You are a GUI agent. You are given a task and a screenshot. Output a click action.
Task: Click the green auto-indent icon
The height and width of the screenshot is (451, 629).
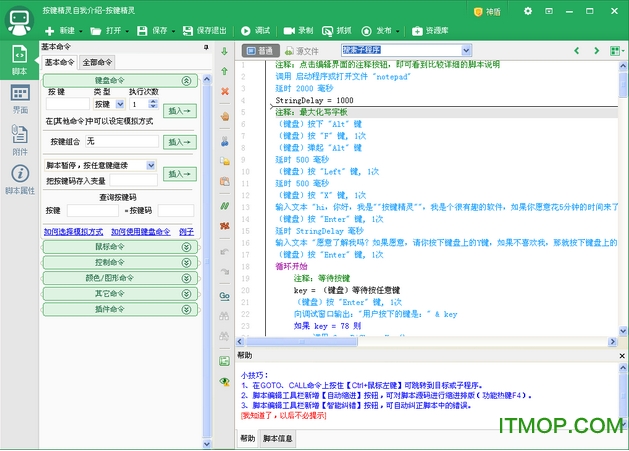[x=225, y=361]
